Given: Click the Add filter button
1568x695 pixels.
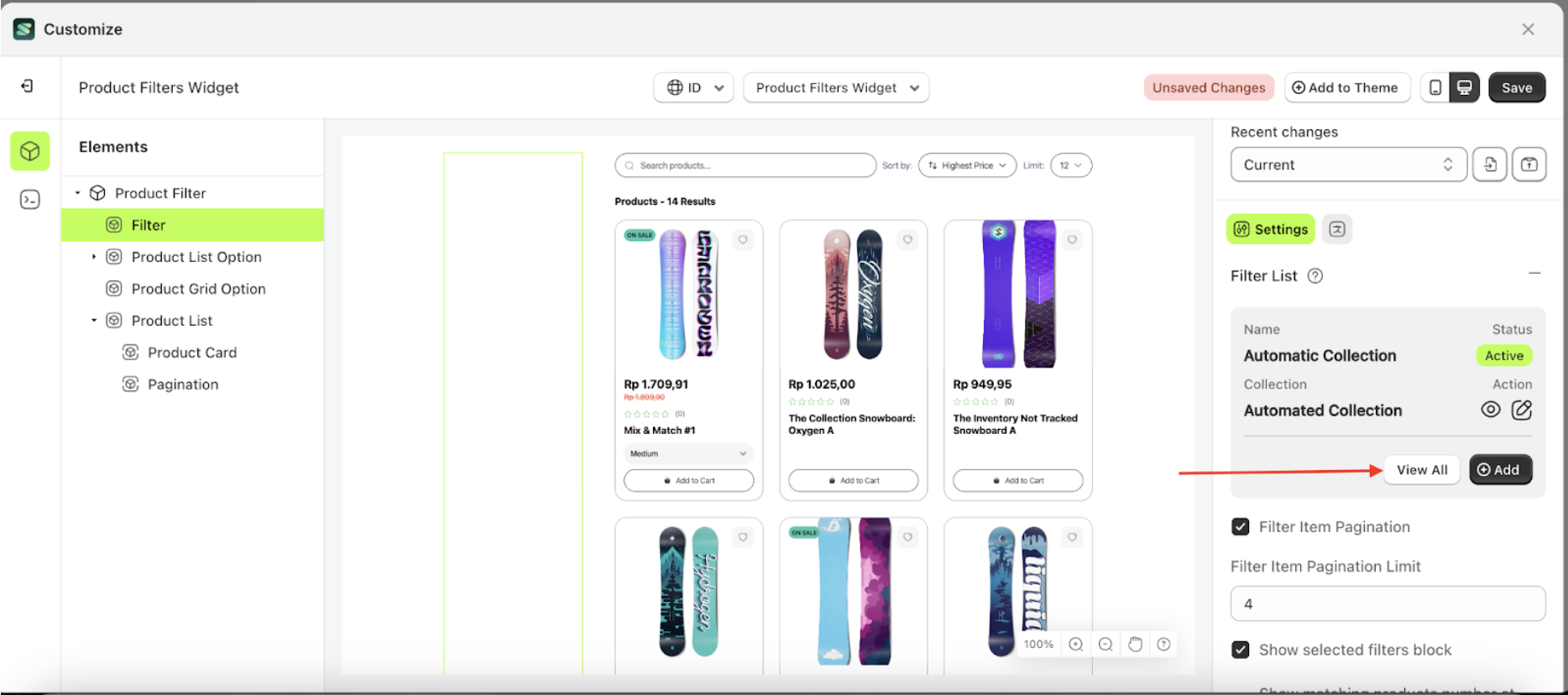Looking at the screenshot, I should (x=1500, y=470).
